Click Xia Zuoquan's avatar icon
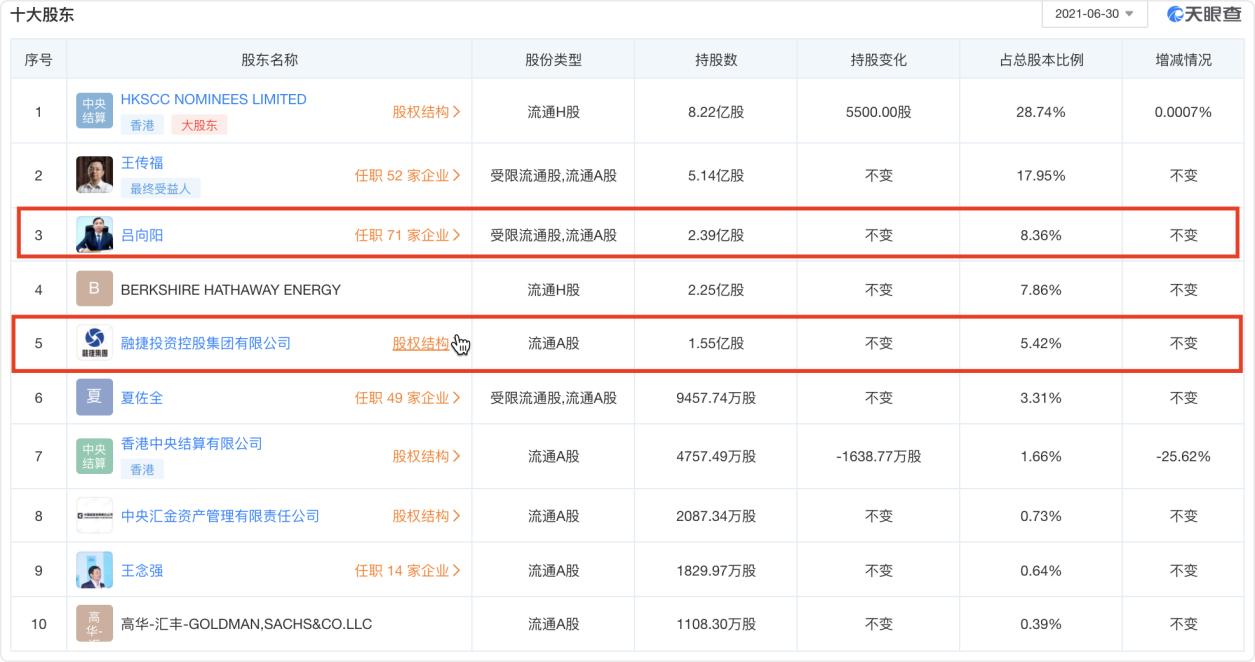 point(93,397)
